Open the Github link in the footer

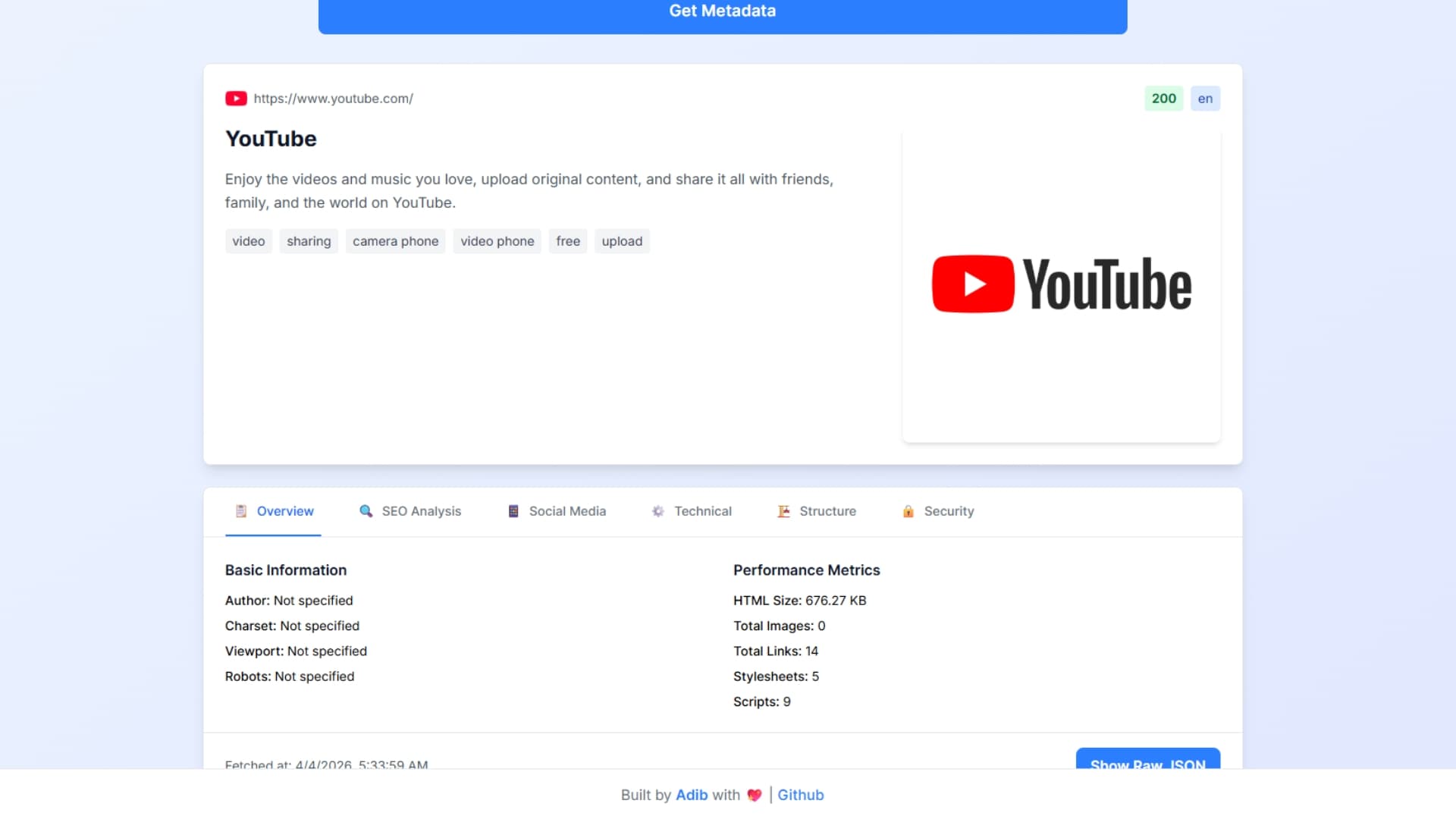pos(801,795)
